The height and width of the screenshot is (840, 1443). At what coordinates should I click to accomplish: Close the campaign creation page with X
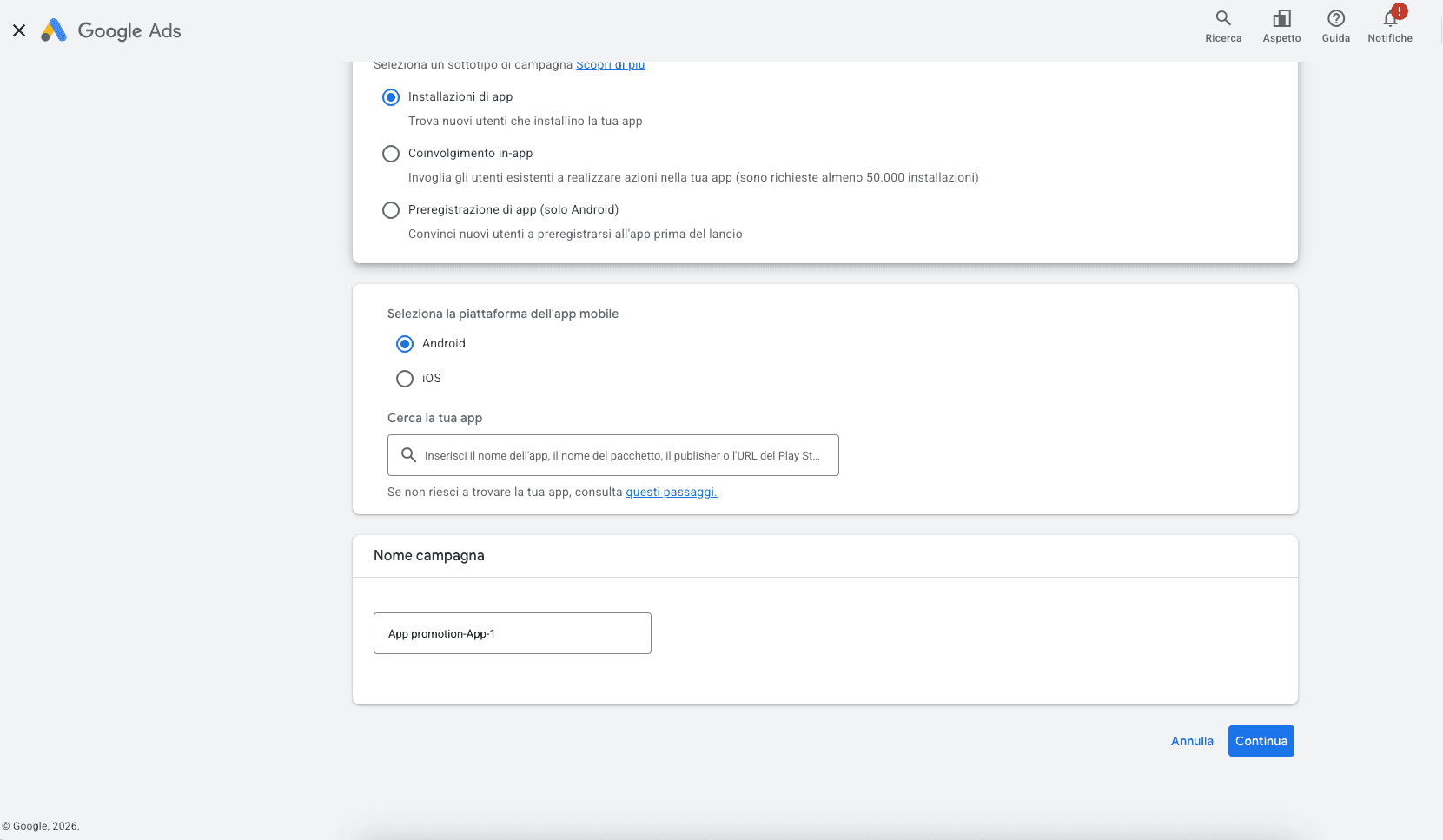(19, 30)
